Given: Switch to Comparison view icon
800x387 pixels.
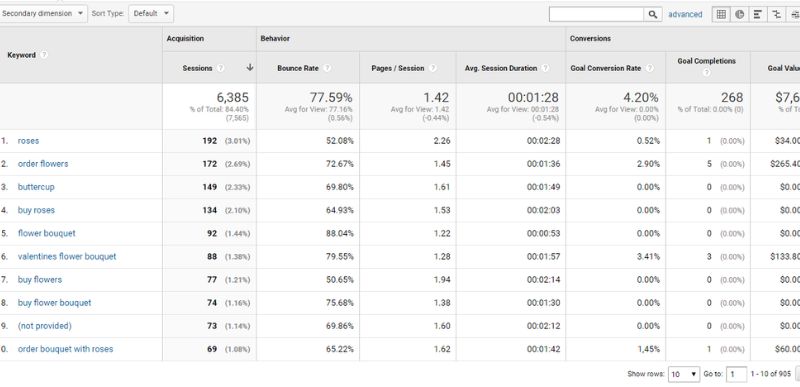Looking at the screenshot, I should 776,14.
